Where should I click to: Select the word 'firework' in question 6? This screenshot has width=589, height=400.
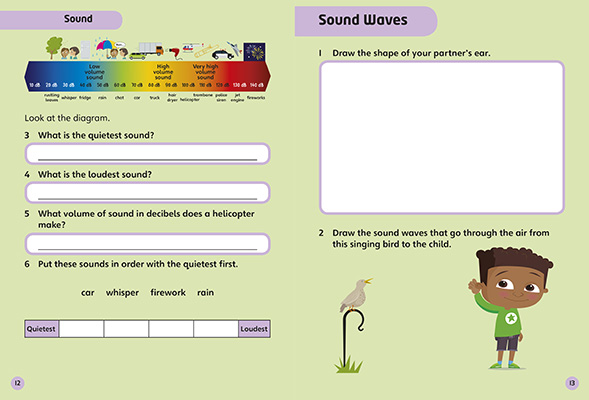[x=168, y=292]
